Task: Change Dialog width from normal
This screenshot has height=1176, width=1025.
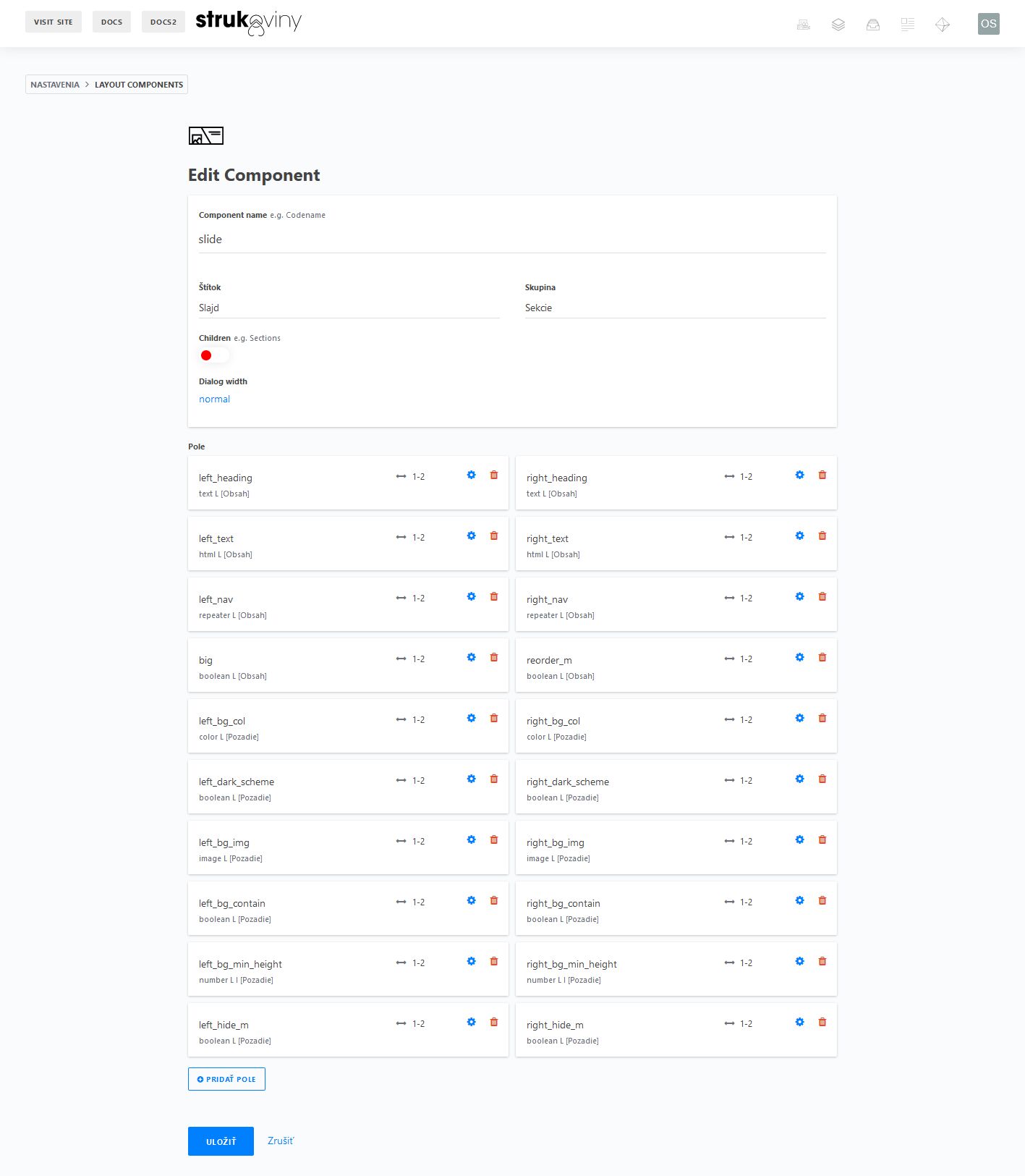Action: click(x=214, y=399)
